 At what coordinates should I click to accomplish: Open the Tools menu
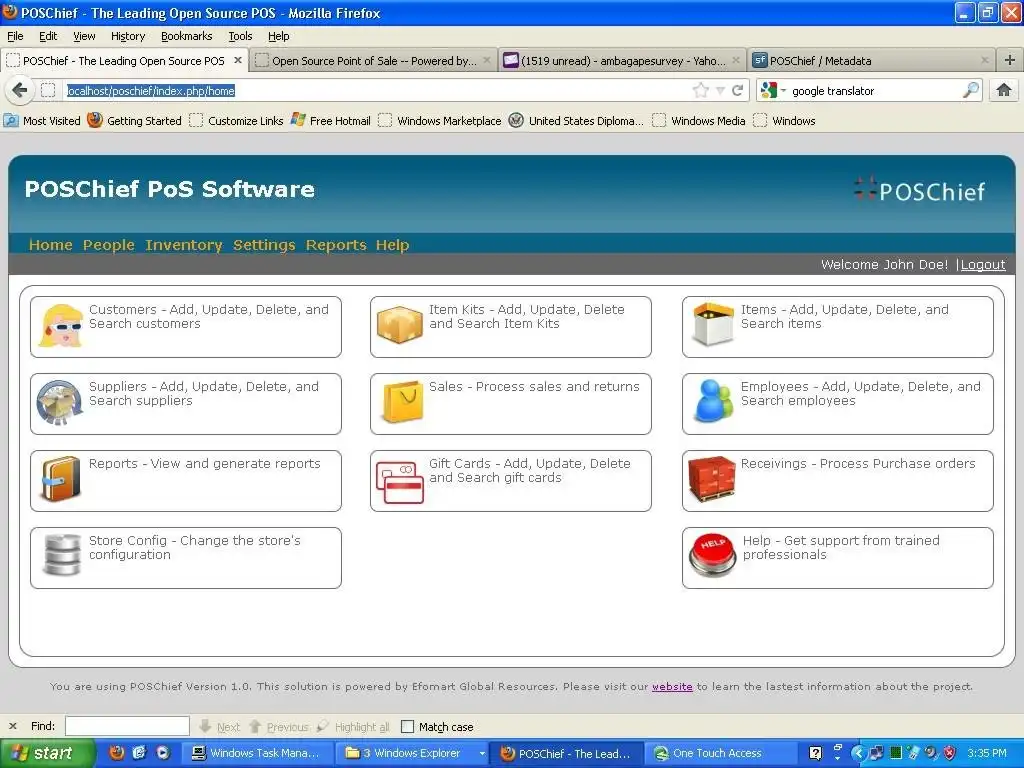pos(240,36)
